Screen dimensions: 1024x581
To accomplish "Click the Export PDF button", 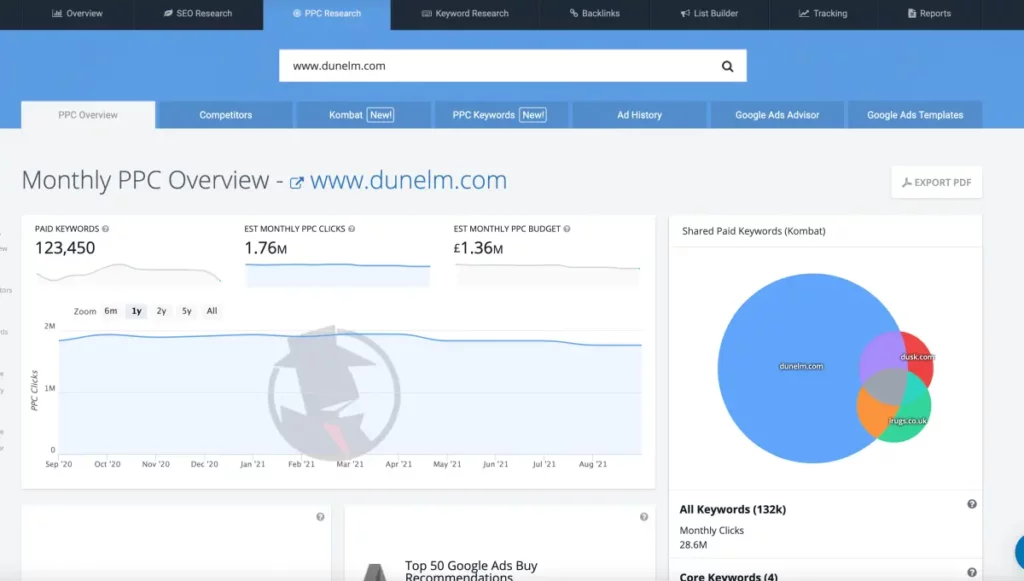I will pos(936,182).
